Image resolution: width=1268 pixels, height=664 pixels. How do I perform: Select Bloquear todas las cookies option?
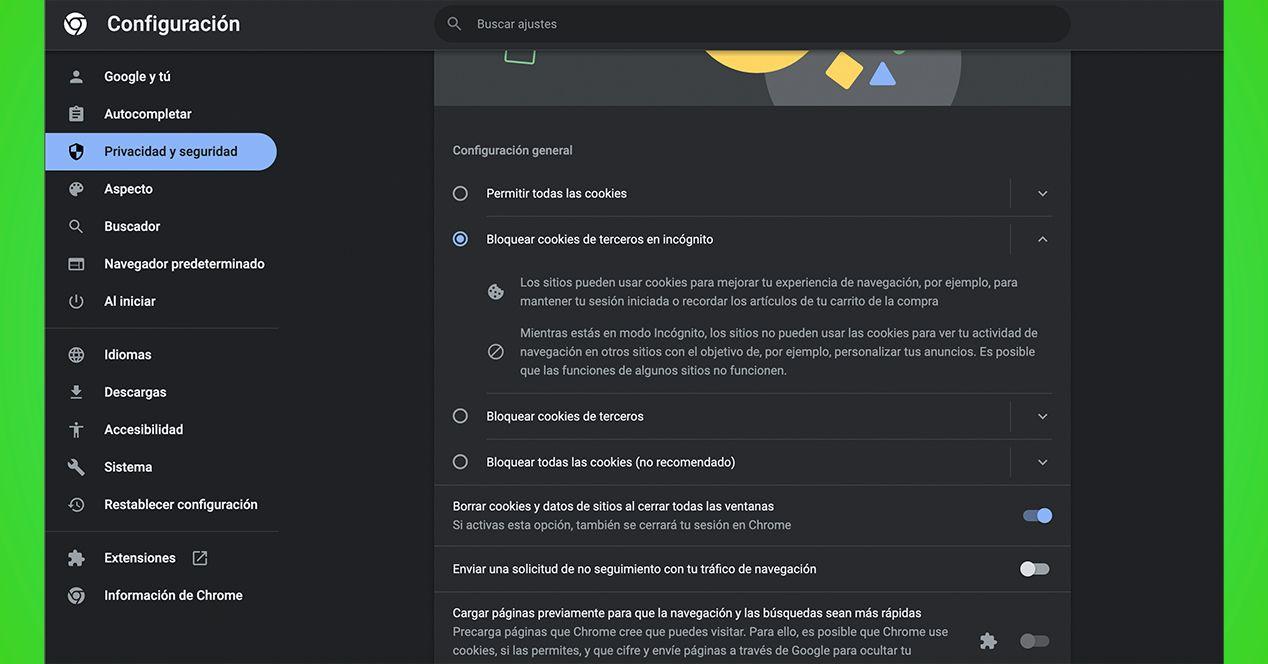pyautogui.click(x=460, y=462)
